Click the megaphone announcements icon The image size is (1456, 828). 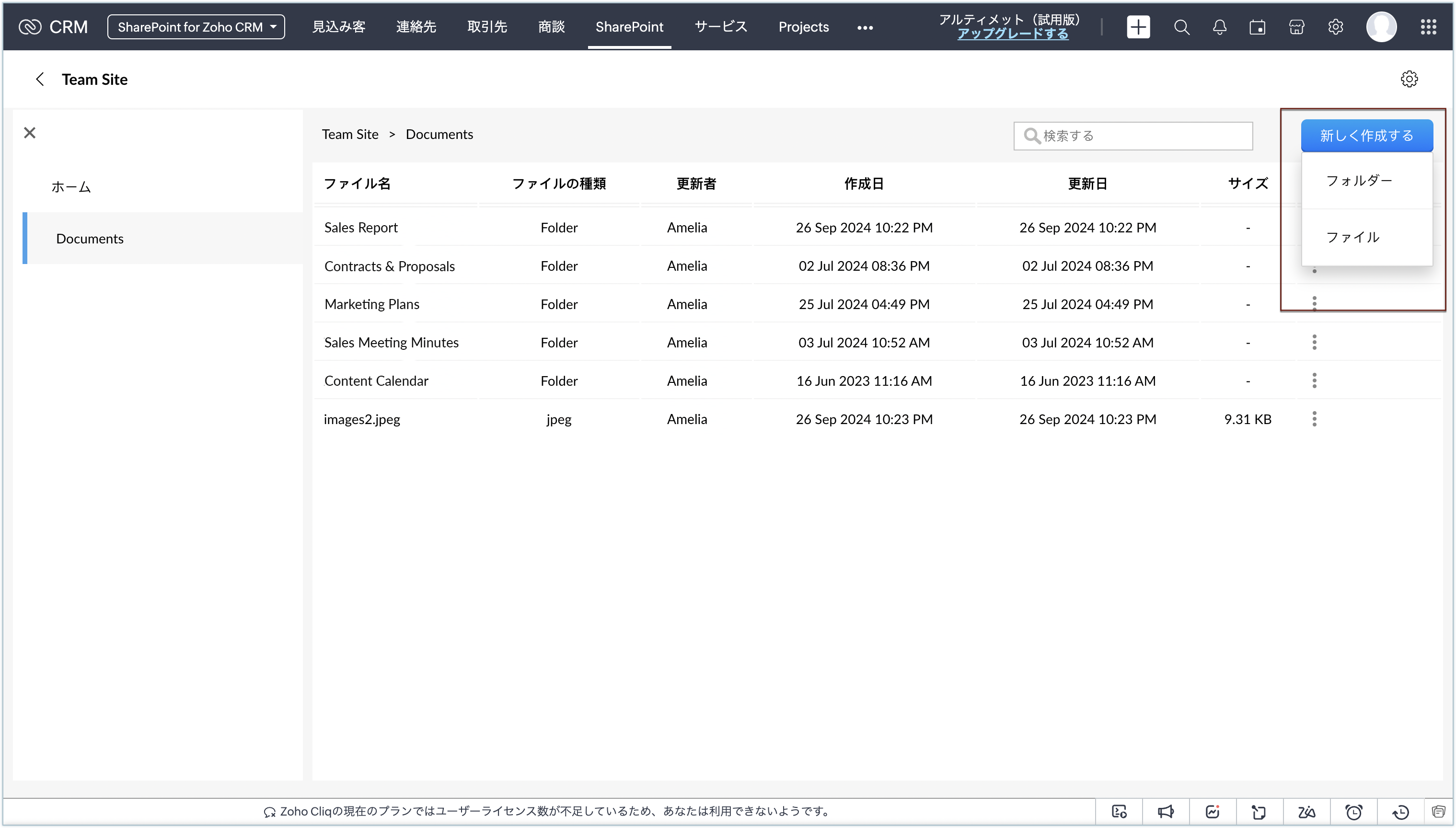(x=1166, y=812)
